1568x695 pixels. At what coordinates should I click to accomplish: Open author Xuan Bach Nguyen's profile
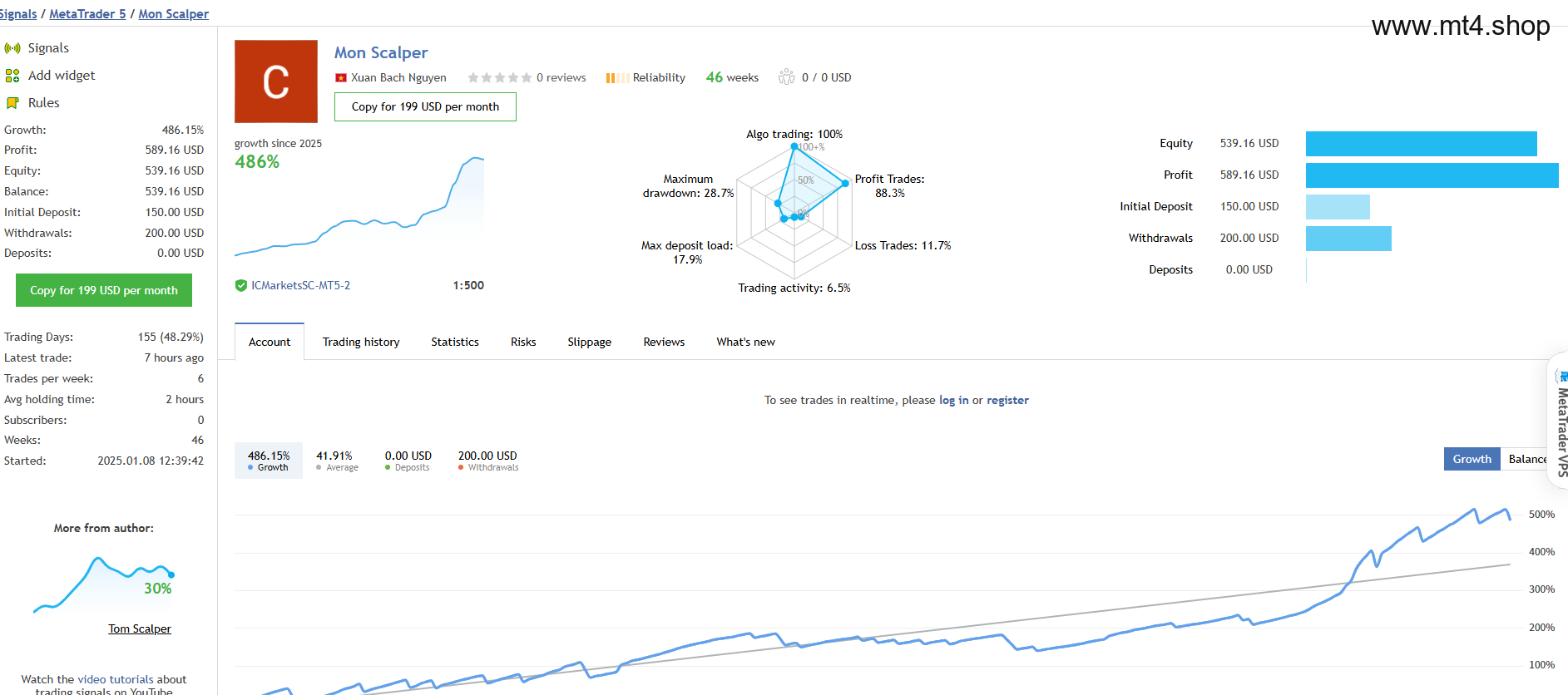(x=398, y=77)
